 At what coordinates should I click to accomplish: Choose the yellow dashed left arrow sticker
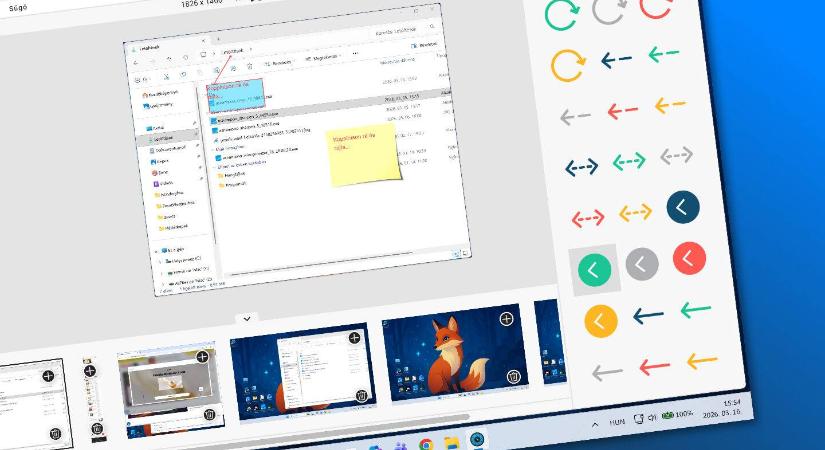(x=670, y=105)
